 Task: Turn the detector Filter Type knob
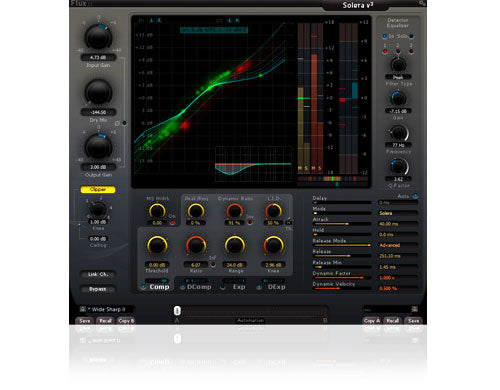(x=398, y=65)
